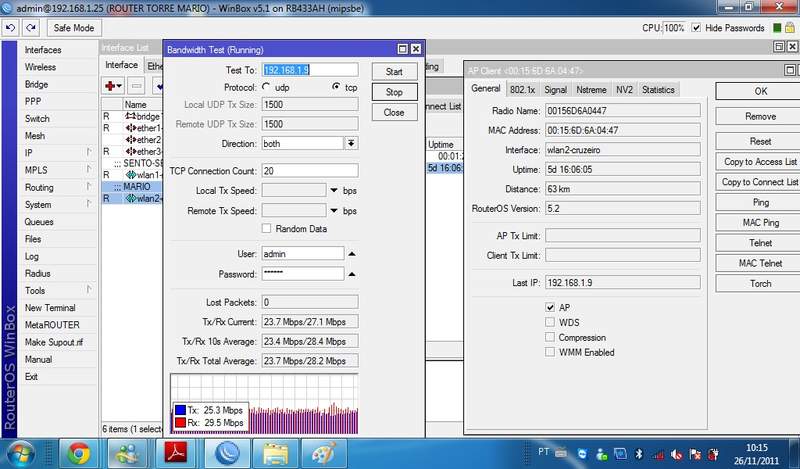Click the minus Remove button in Interface List
800x469 pixels.
tap(136, 86)
